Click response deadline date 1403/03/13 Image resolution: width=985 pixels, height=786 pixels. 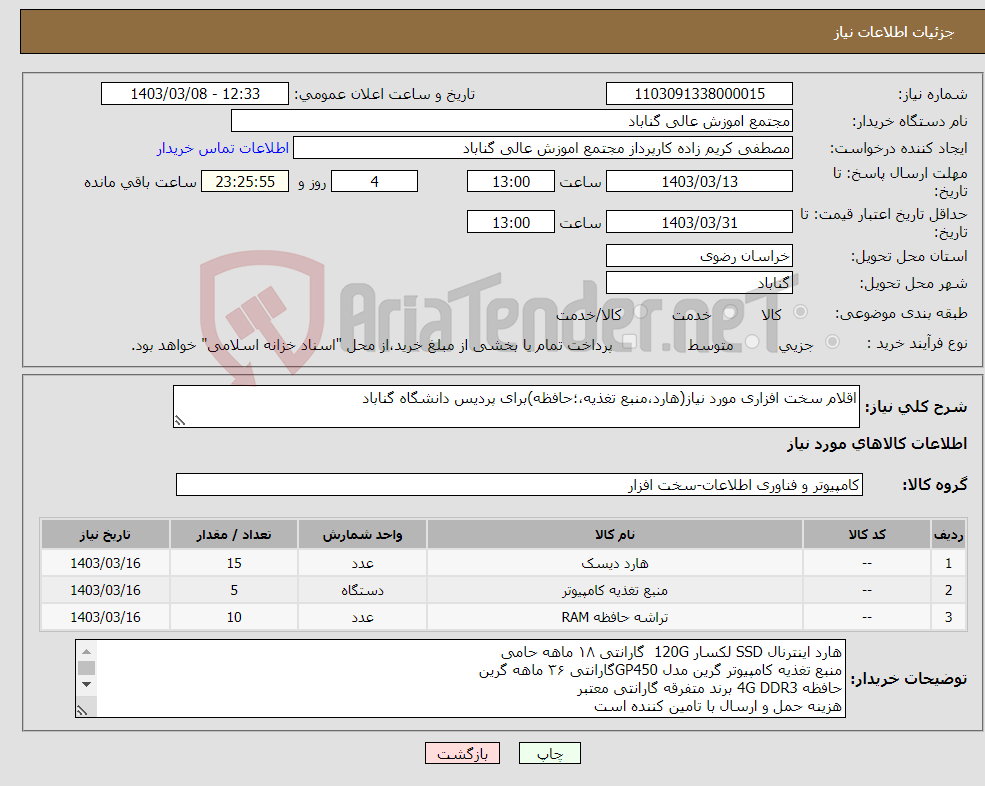[x=699, y=182]
